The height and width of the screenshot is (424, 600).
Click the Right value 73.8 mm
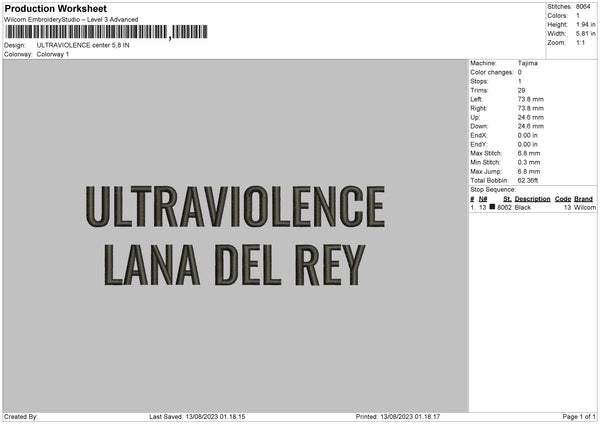click(530, 108)
